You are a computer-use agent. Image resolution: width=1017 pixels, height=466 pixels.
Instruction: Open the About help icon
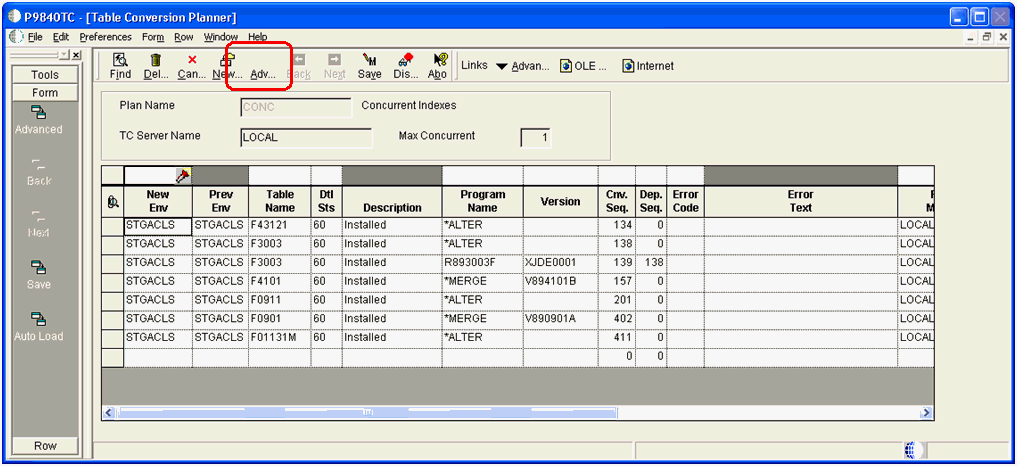click(438, 66)
